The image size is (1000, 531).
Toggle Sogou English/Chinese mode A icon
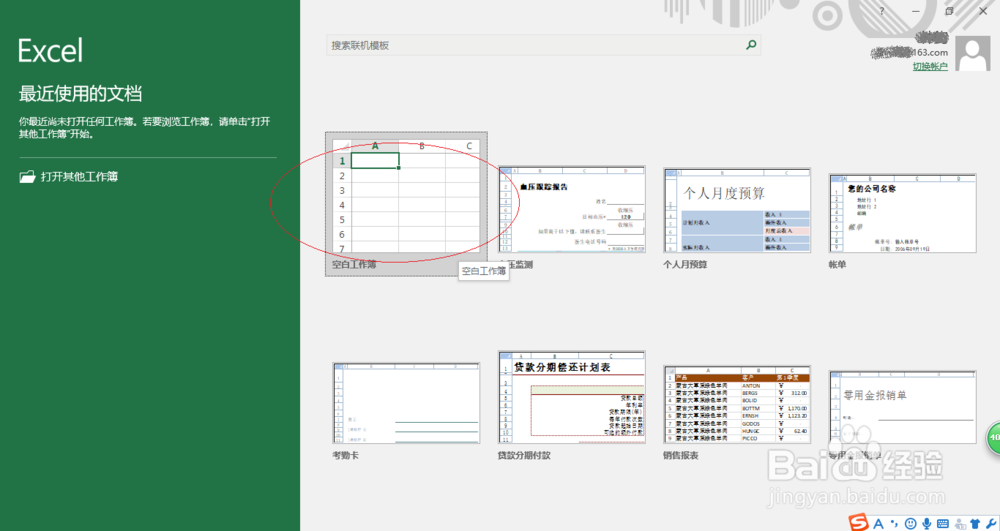[879, 523]
